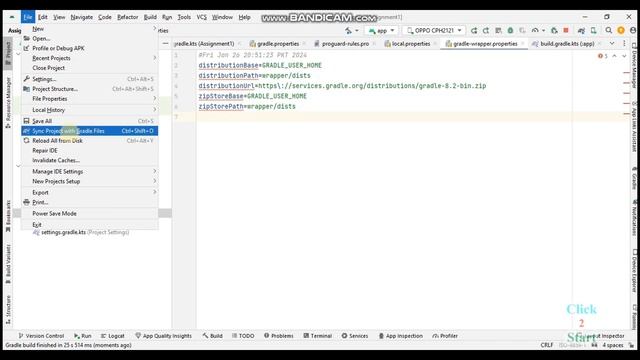Viewport: 640px width, 360px height.
Task: Click the editor tabs options kebab icon
Action: (x=624, y=43)
